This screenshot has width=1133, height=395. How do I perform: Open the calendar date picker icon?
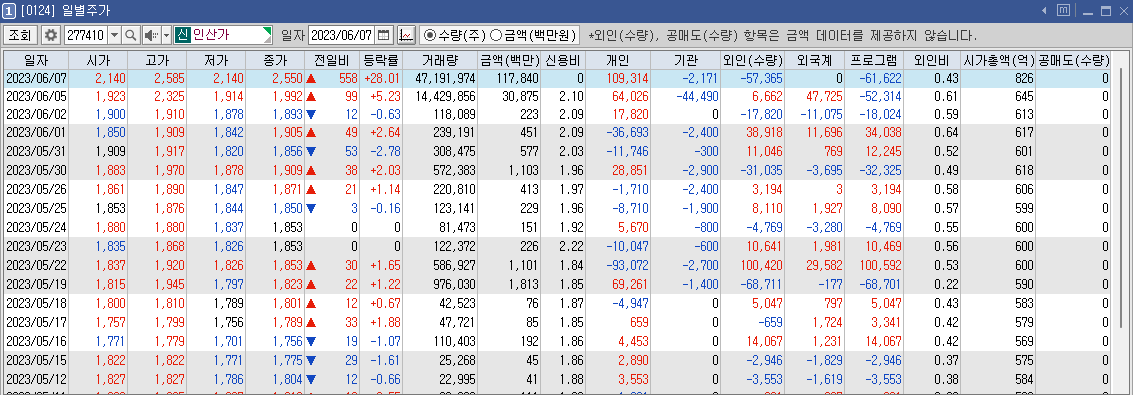[x=384, y=35]
